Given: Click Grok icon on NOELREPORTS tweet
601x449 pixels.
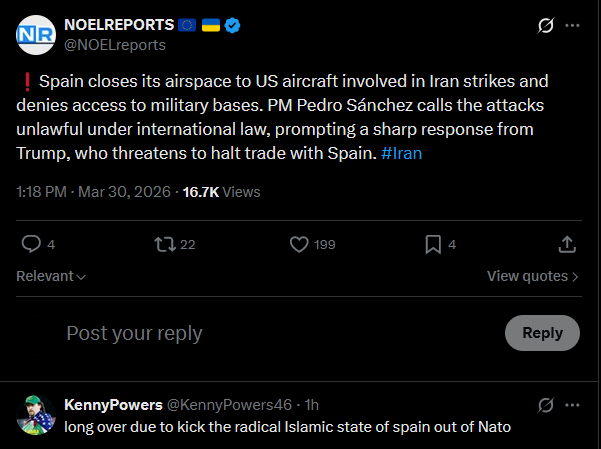Looking at the screenshot, I should [546, 26].
